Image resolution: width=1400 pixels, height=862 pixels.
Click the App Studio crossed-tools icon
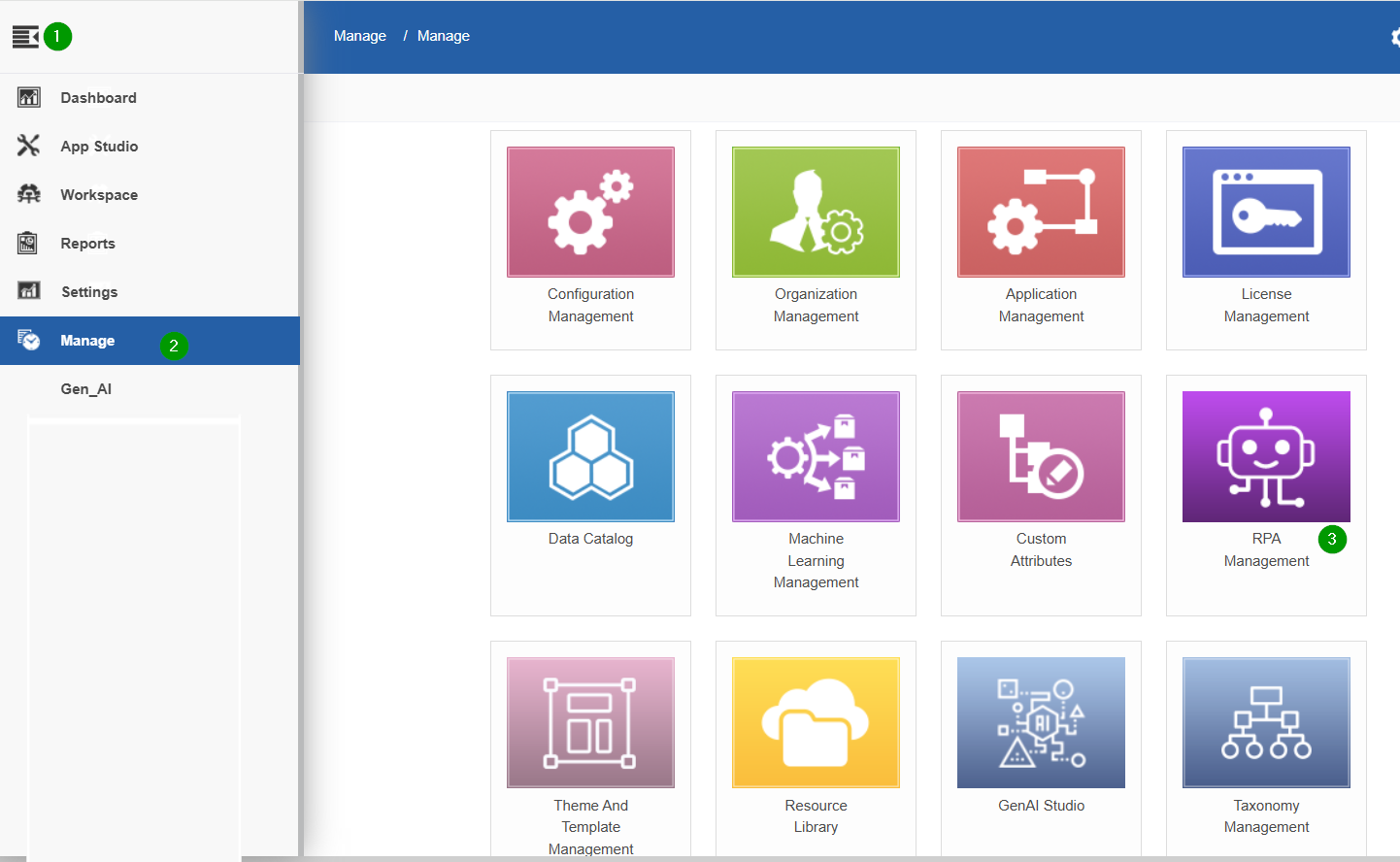(x=29, y=146)
